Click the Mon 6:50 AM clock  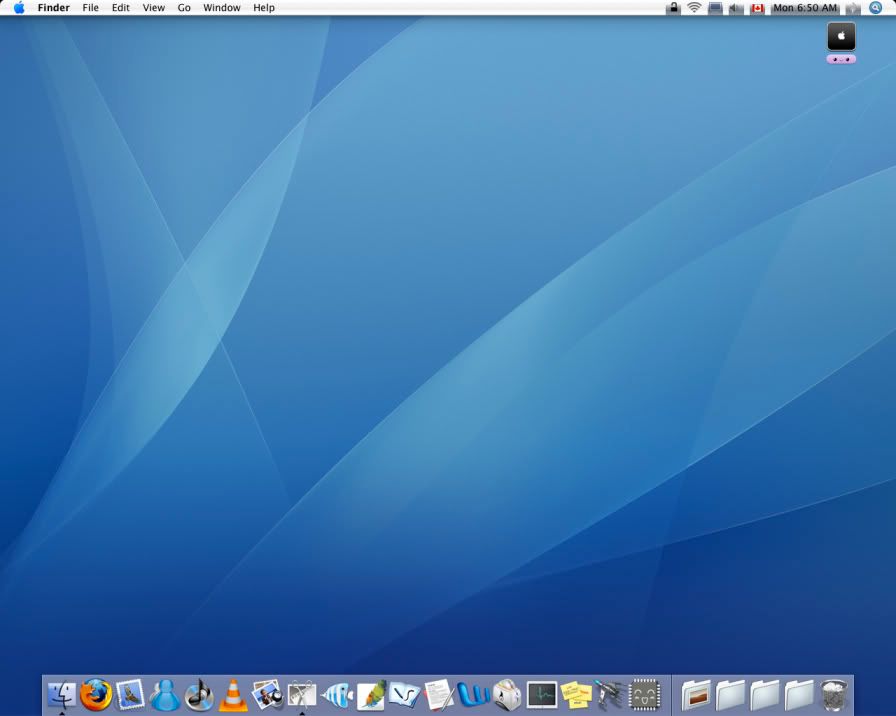805,8
